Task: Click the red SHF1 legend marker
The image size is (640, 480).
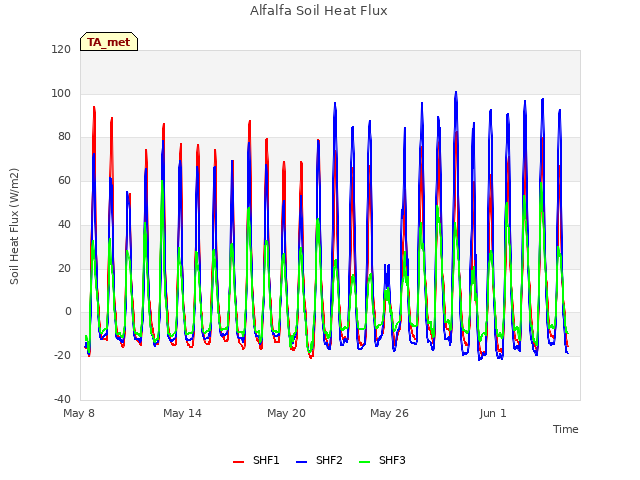Action: click(238, 462)
